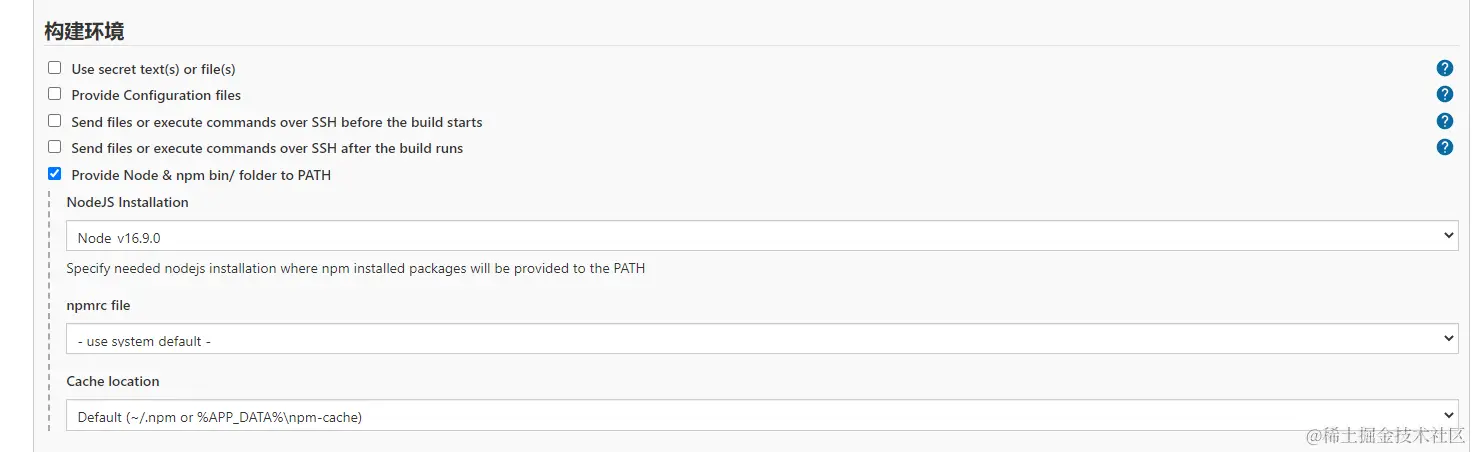The image size is (1472, 452).
Task: Uncheck Provide Node & npm bin/ folder checkbox
Action: [x=55, y=174]
